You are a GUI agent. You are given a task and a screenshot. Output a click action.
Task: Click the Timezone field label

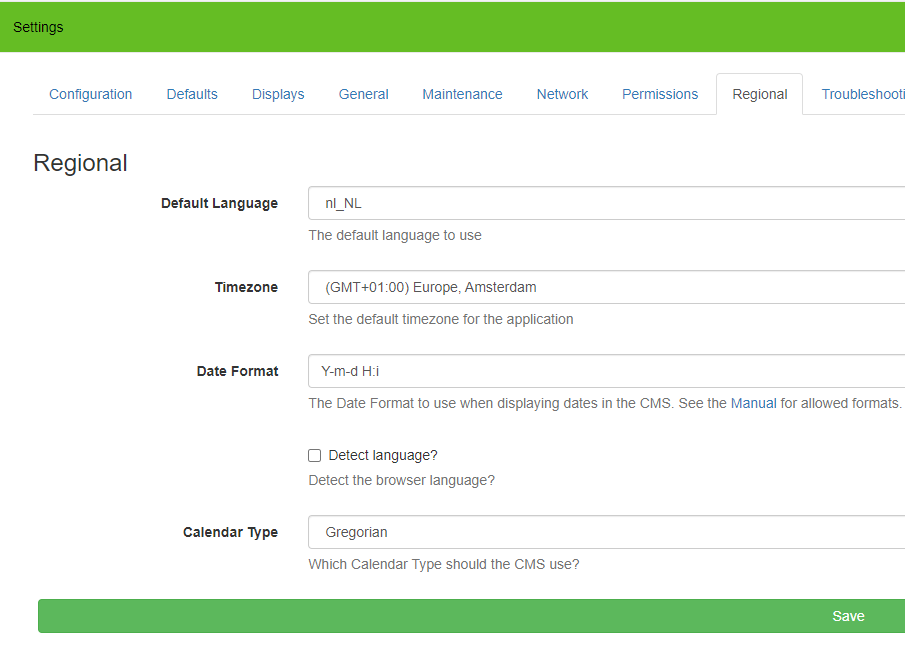246,287
